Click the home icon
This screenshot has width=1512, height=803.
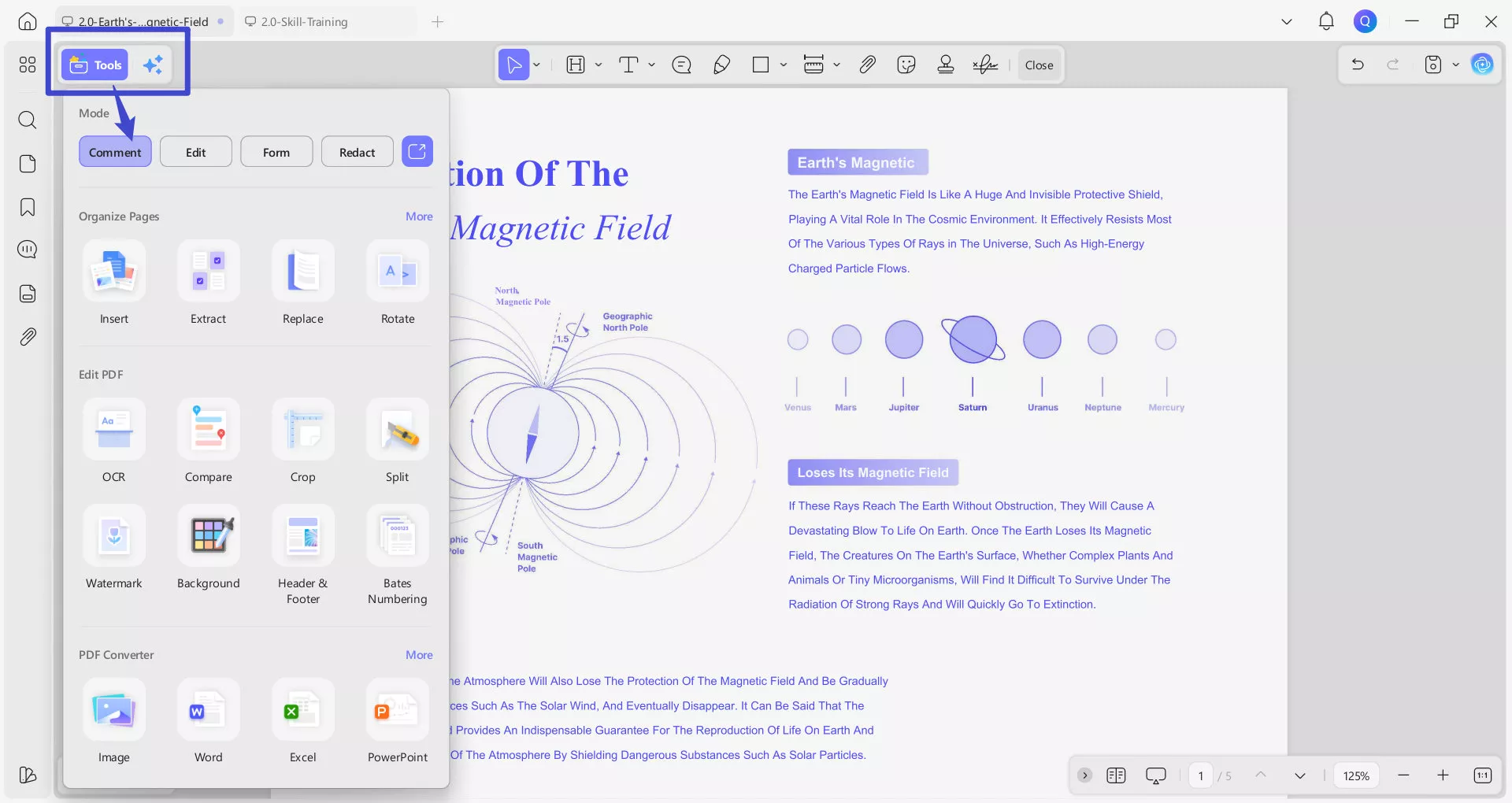pyautogui.click(x=28, y=21)
